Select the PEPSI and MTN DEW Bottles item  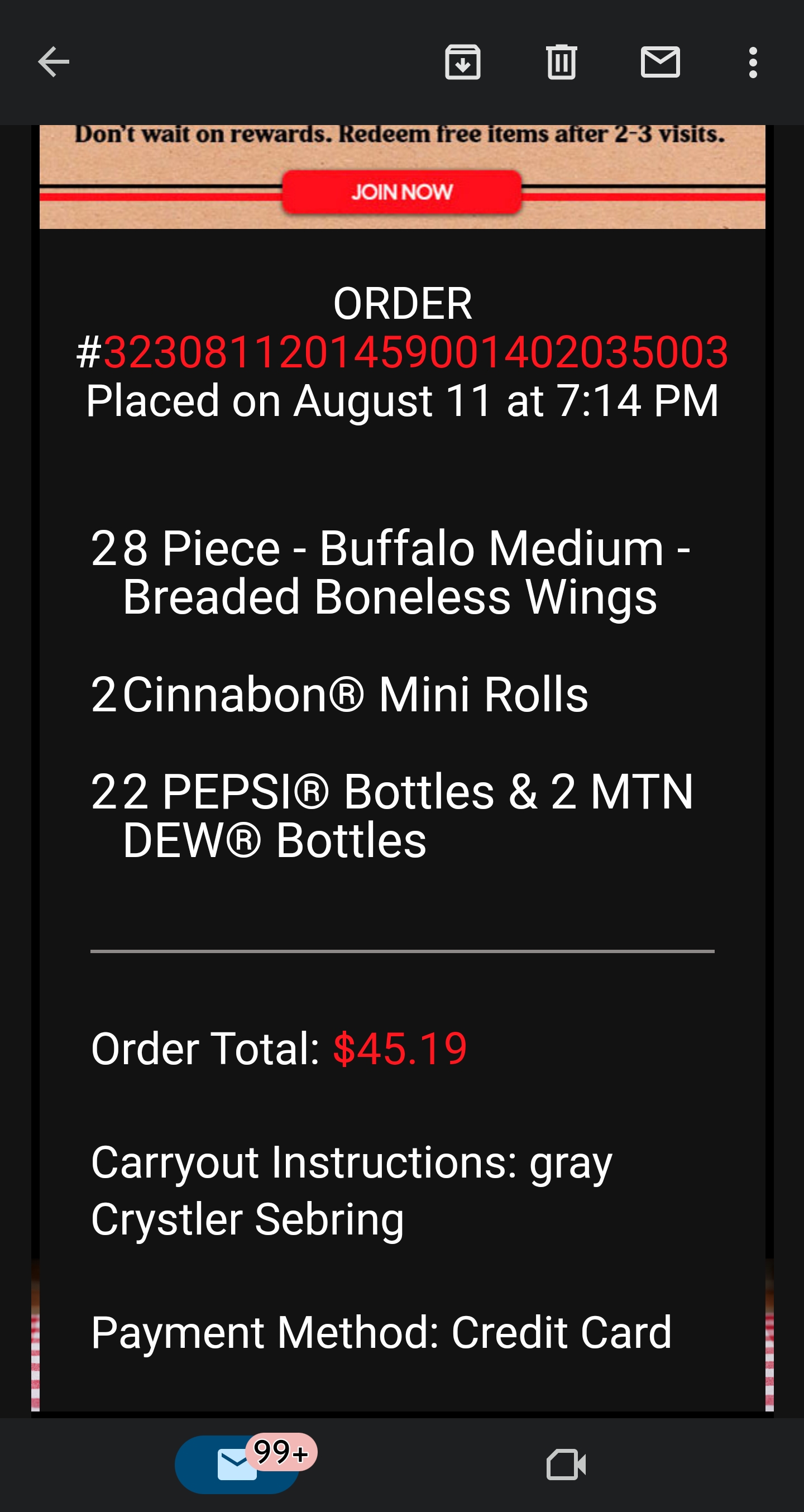(x=393, y=816)
